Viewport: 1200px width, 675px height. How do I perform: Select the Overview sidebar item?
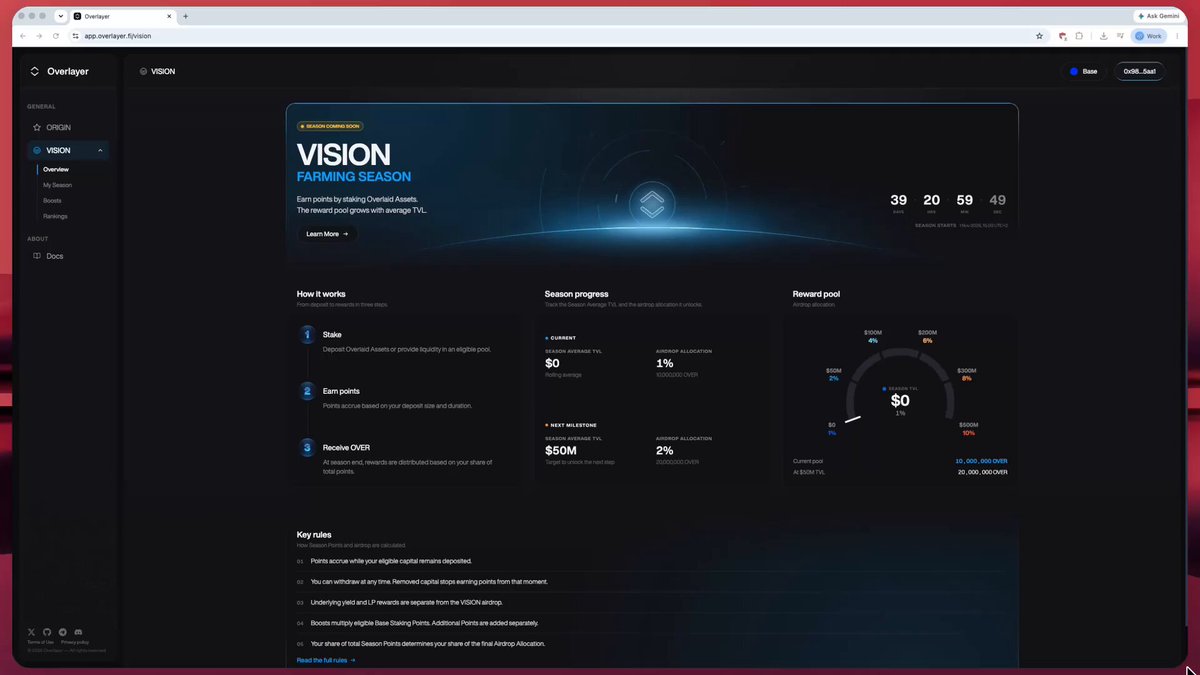56,169
